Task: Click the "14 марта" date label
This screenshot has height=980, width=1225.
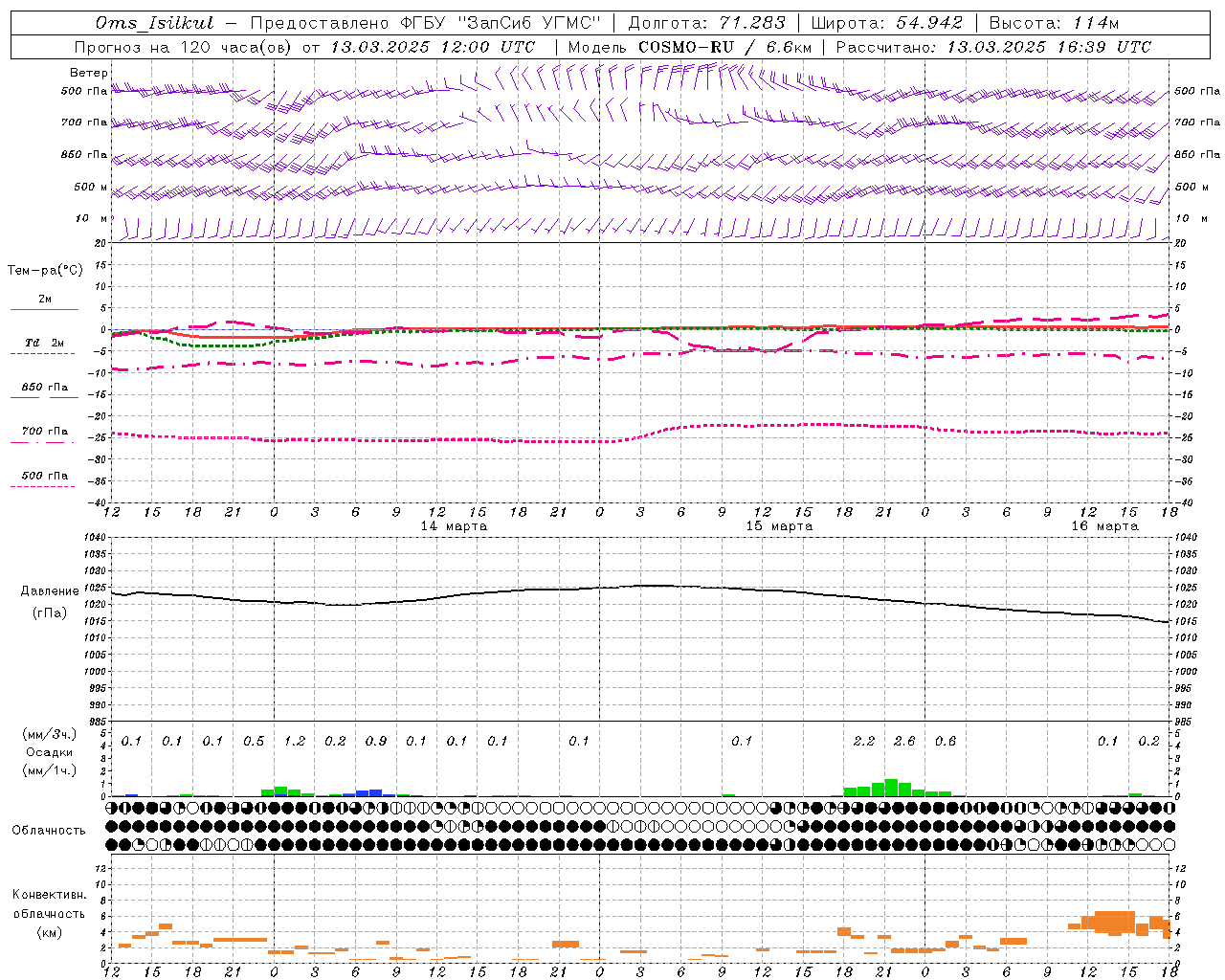Action: pyautogui.click(x=454, y=526)
